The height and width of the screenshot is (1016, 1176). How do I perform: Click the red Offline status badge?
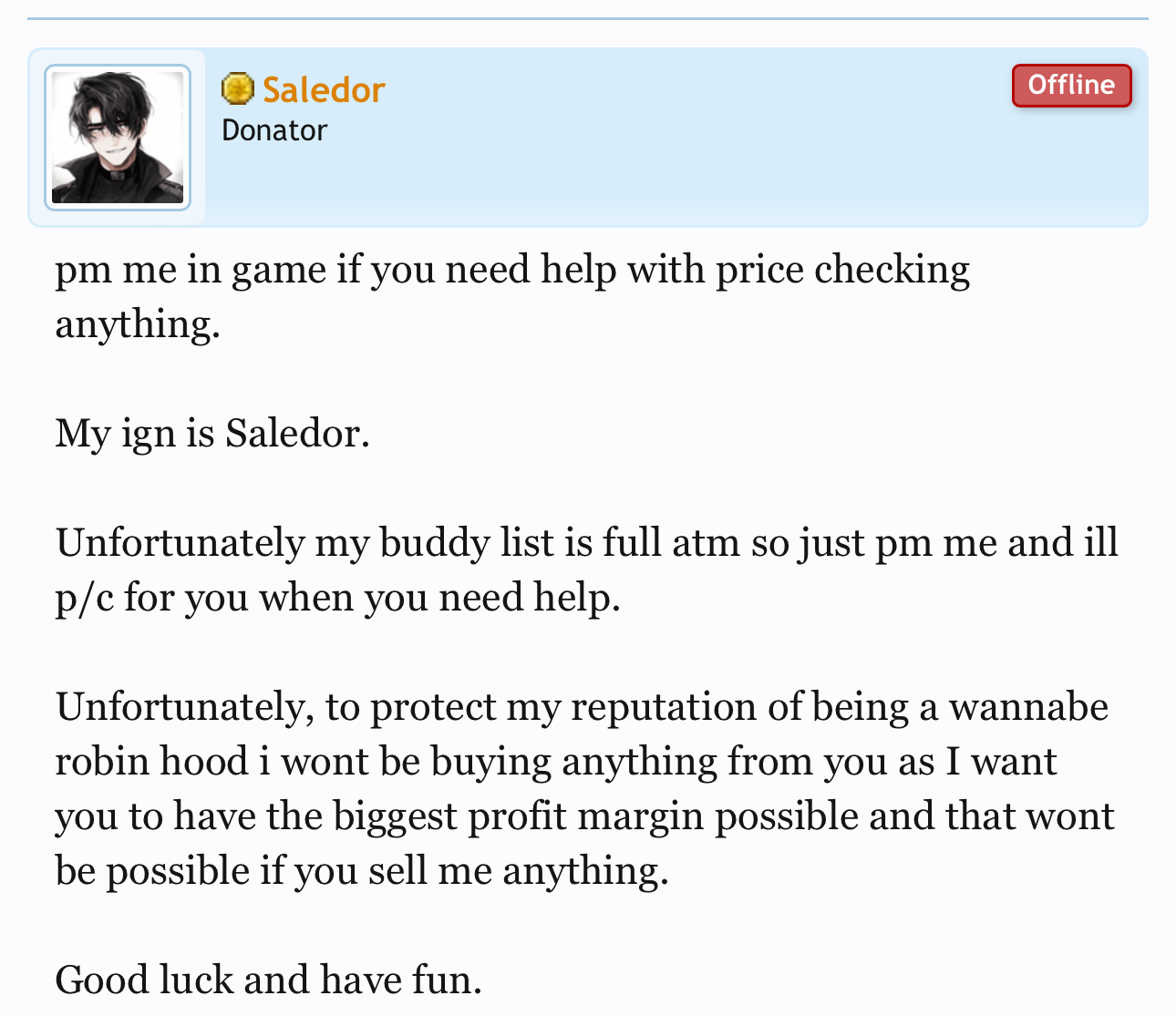tap(1071, 86)
